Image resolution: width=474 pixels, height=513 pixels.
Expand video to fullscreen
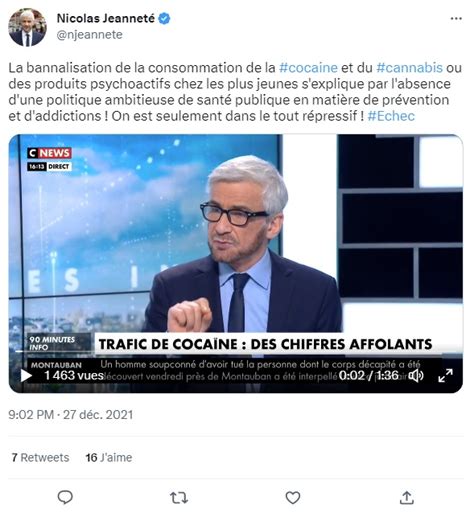(x=445, y=376)
